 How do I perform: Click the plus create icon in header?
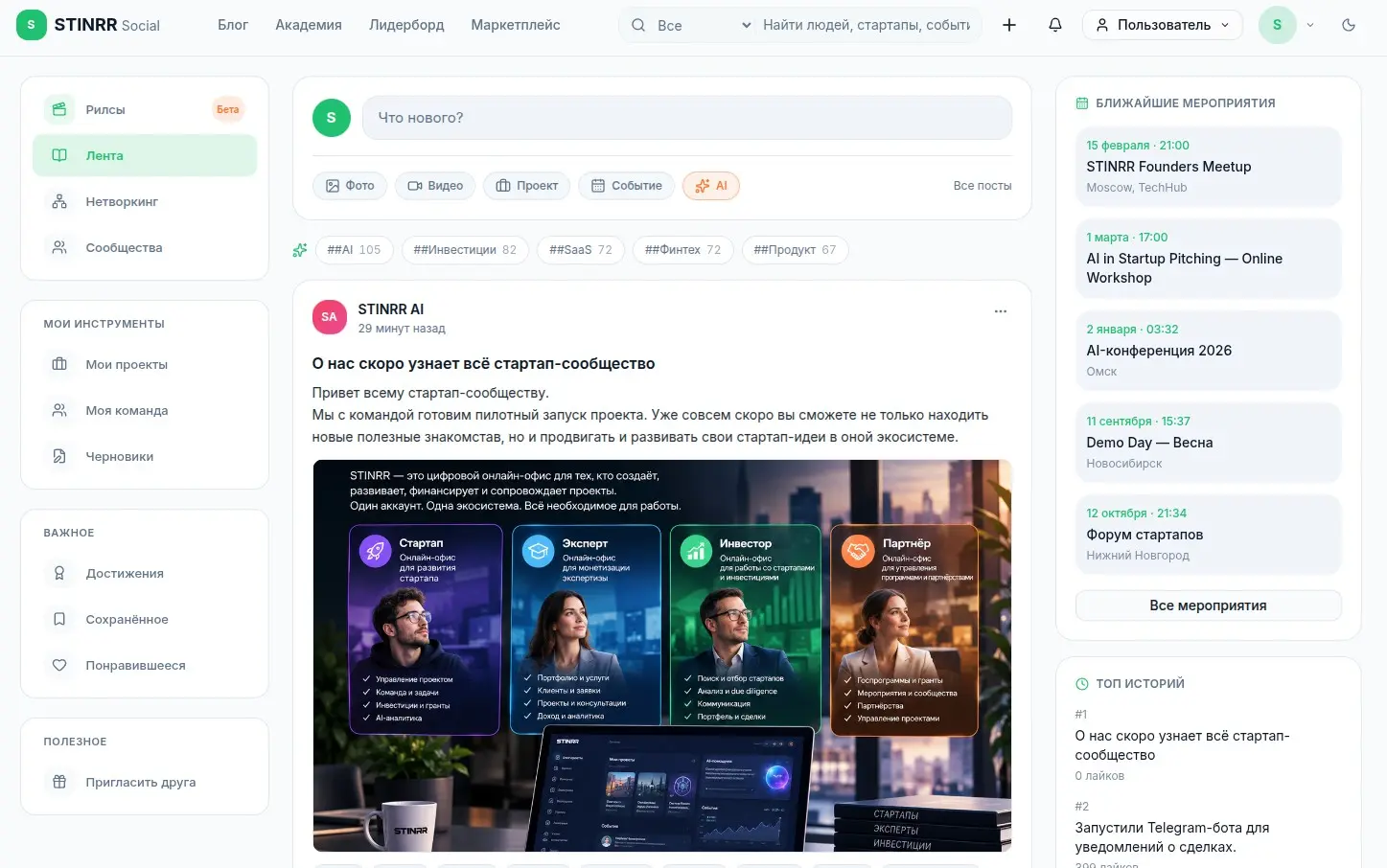pyautogui.click(x=1009, y=25)
